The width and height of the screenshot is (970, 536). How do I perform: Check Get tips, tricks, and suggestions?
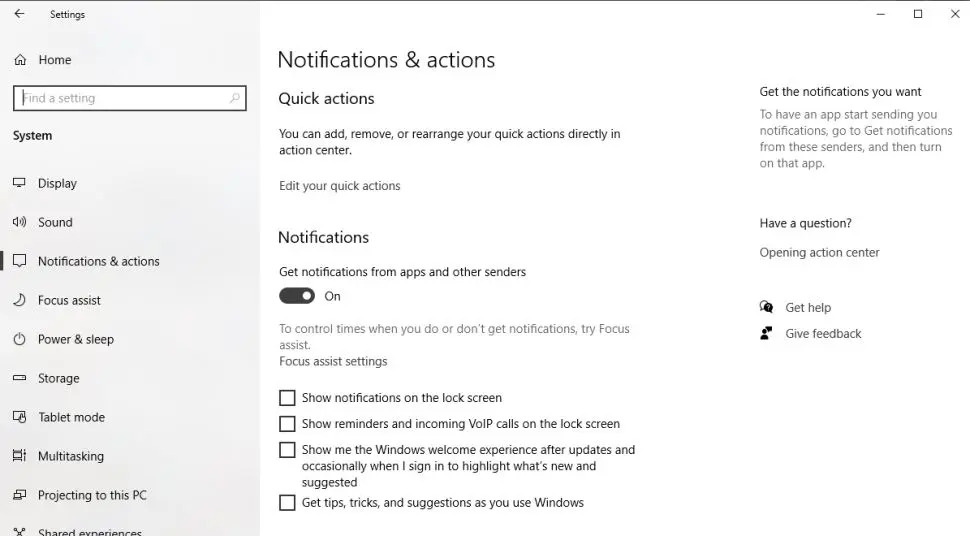tap(287, 503)
